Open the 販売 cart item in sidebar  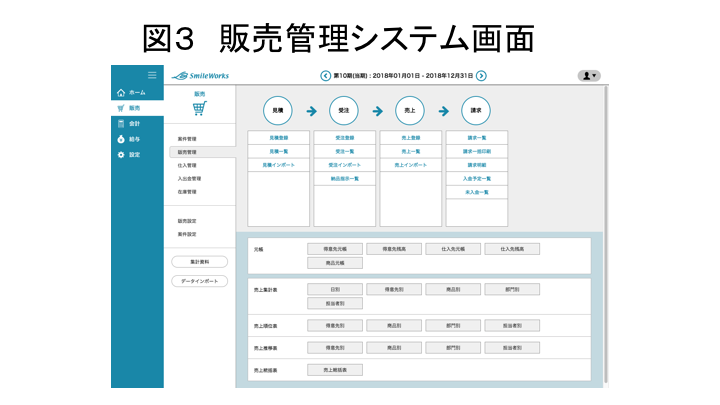137,108
